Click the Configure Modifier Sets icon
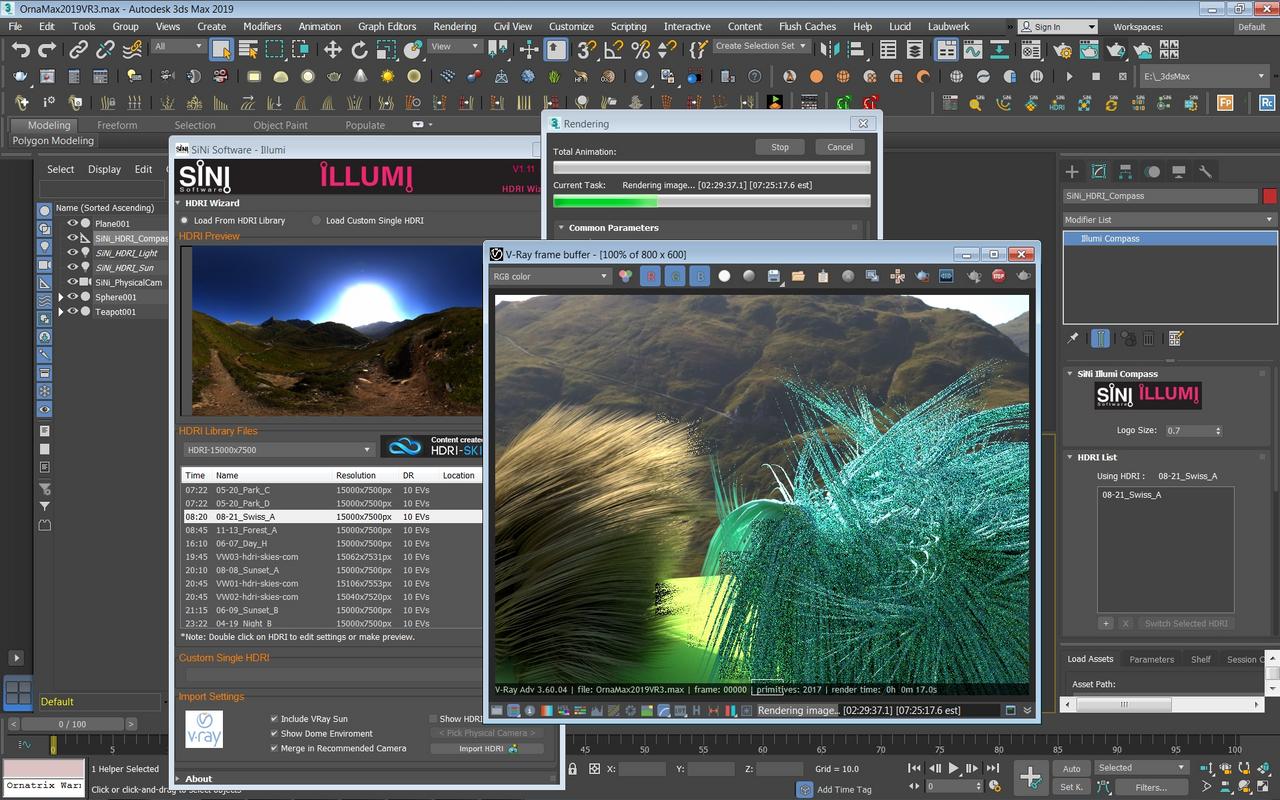This screenshot has width=1280, height=800. [x=1176, y=339]
